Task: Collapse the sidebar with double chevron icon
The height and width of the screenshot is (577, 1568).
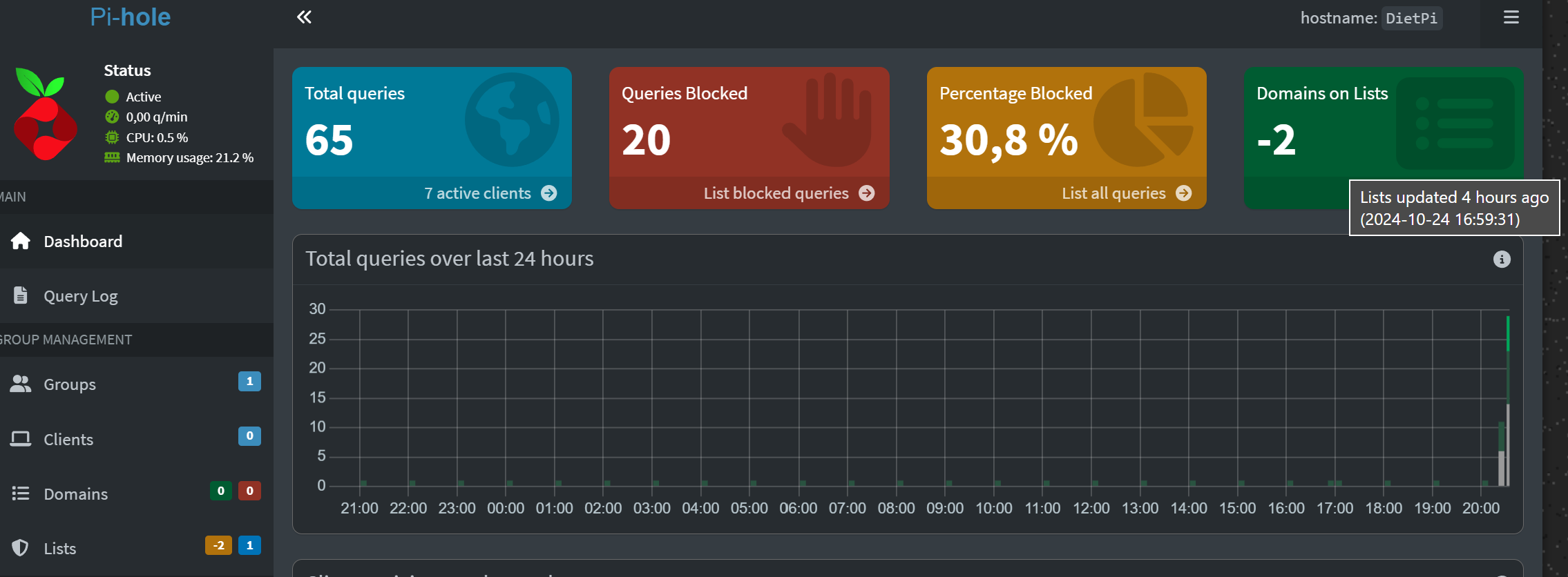Action: pos(304,17)
